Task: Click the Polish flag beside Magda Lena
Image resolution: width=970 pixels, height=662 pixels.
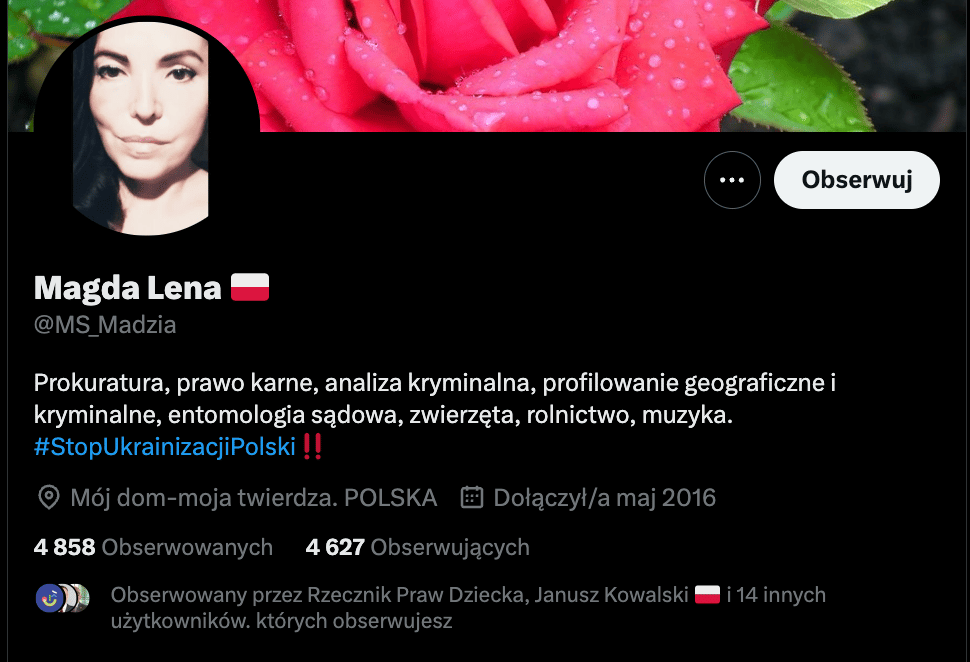Action: click(x=250, y=288)
